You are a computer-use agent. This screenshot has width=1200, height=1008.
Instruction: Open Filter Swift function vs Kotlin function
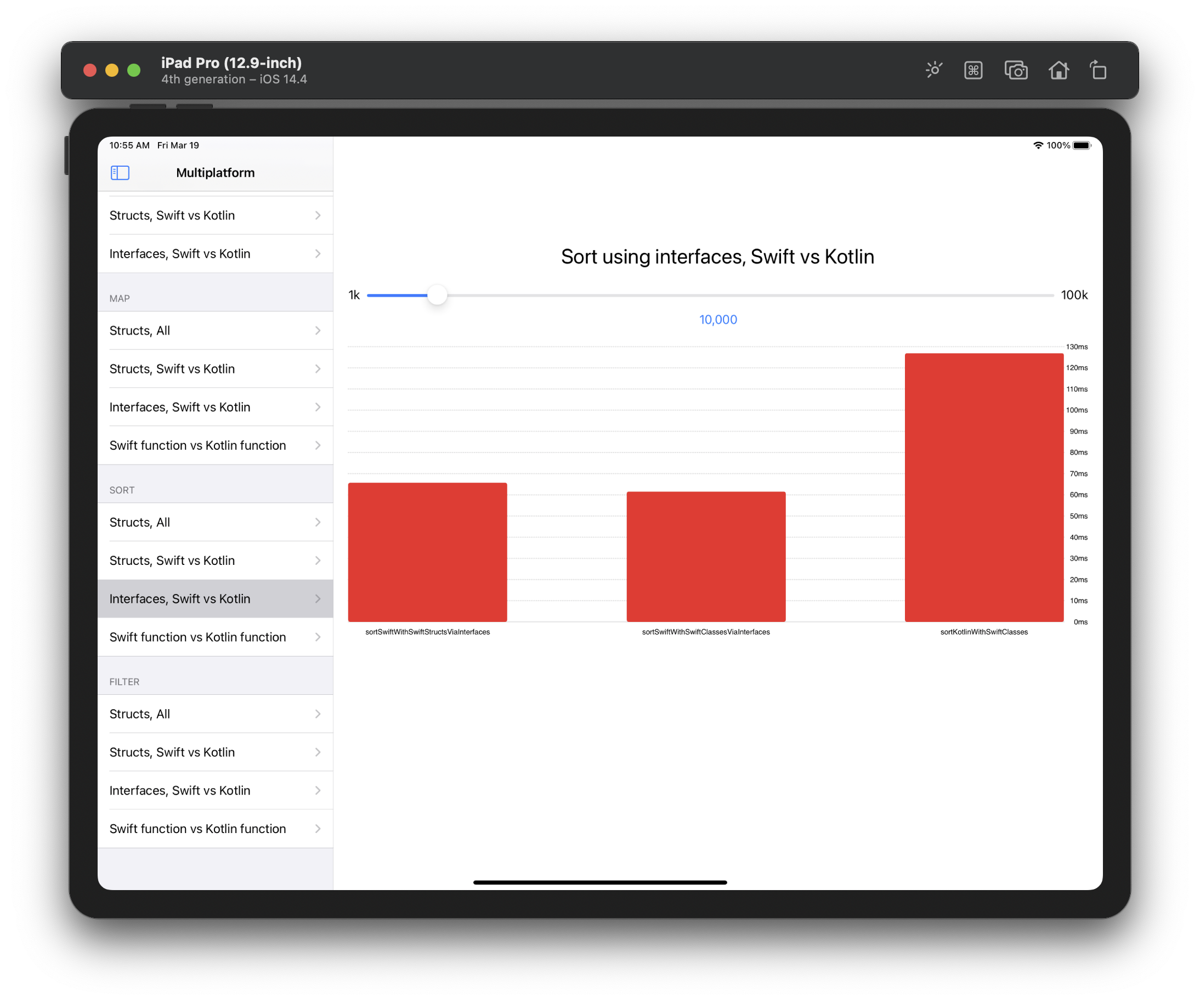pyautogui.click(x=215, y=829)
